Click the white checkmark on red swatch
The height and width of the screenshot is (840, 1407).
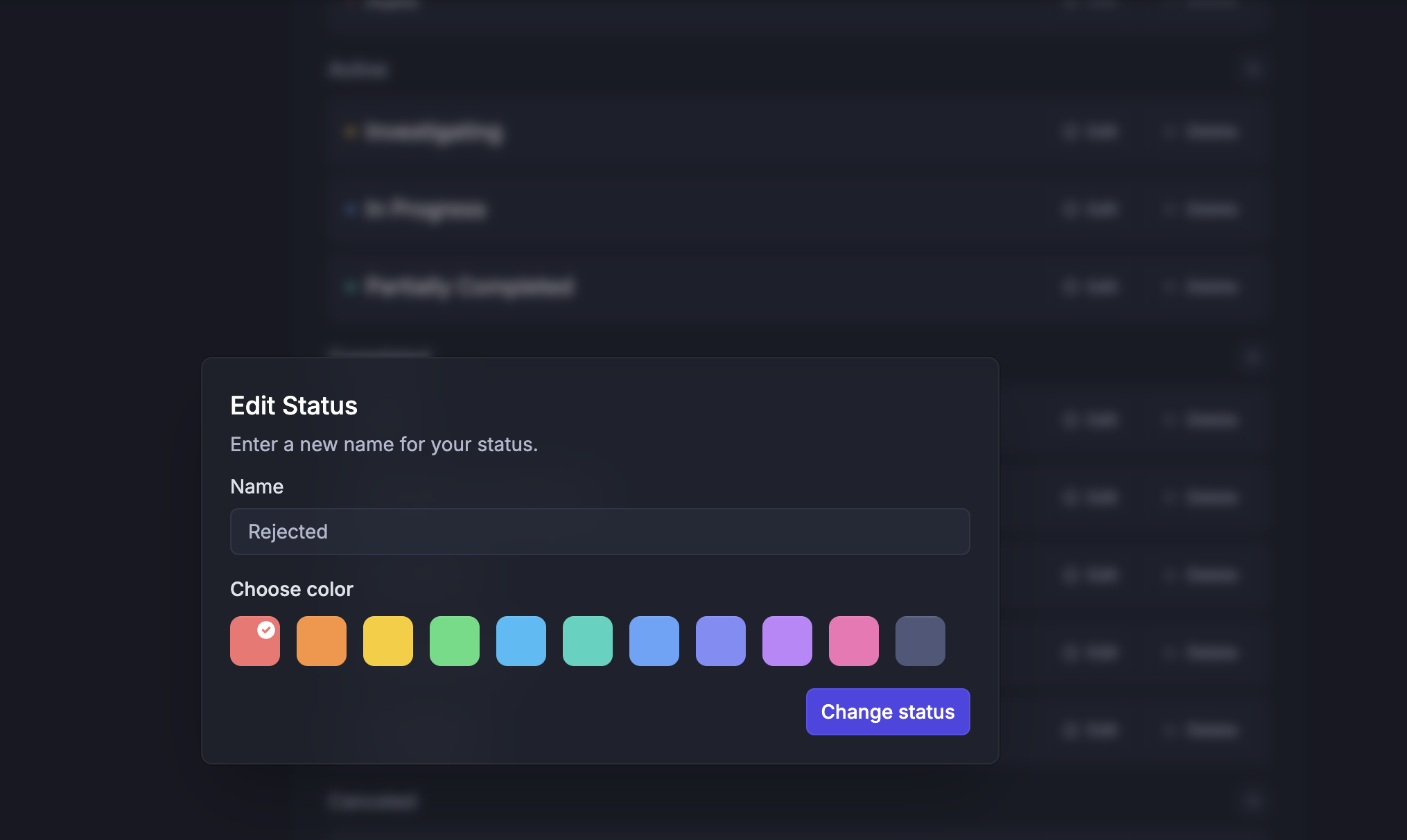point(266,629)
